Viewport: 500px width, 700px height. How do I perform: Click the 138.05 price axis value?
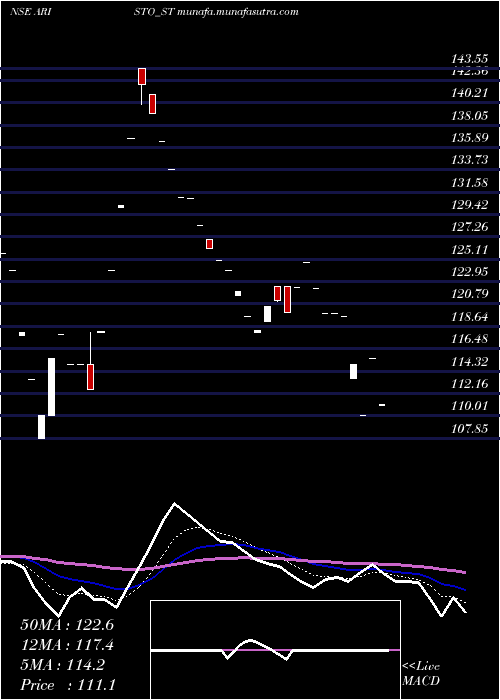click(x=470, y=116)
